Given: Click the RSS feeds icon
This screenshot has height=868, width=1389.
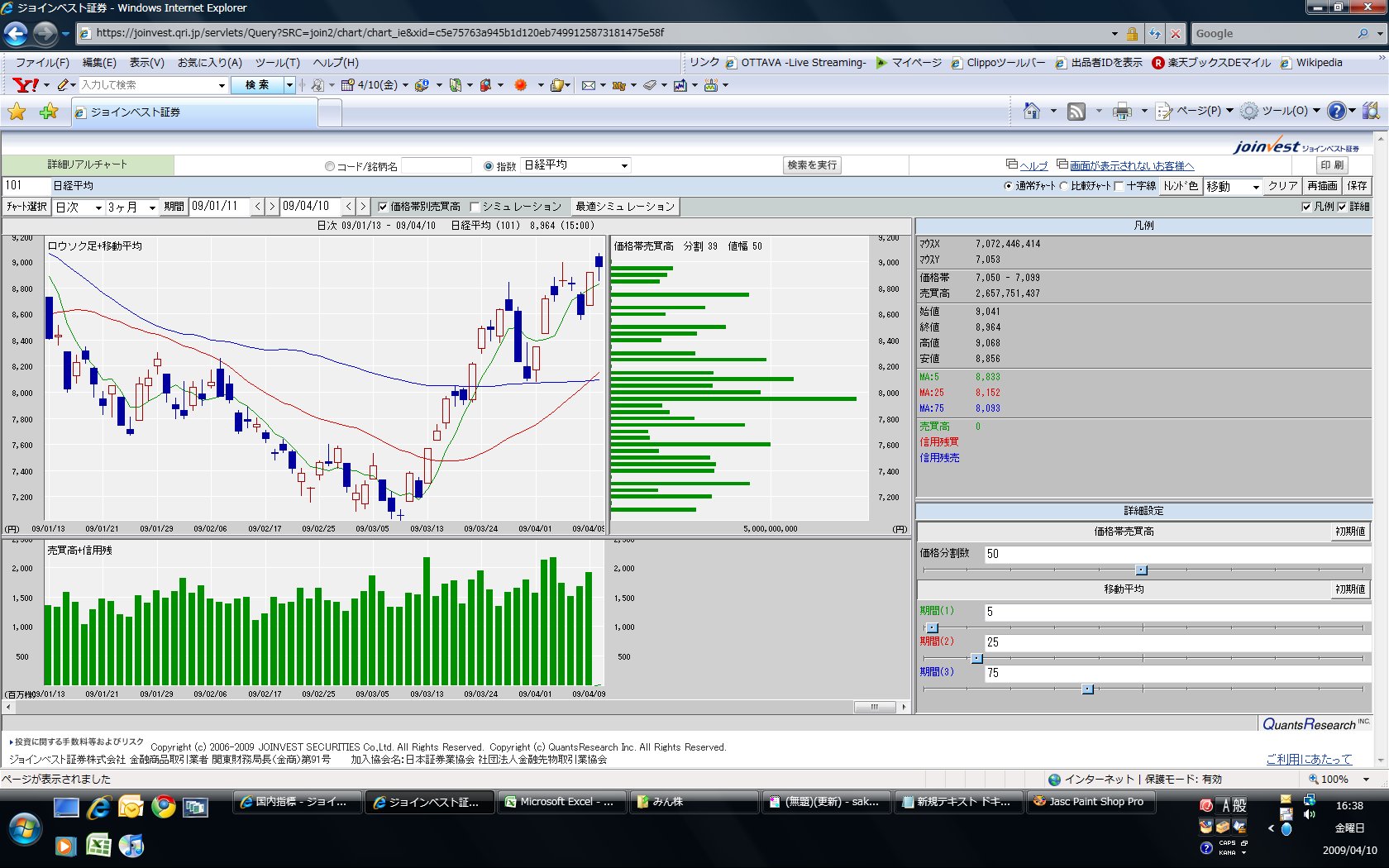Looking at the screenshot, I should click(1076, 112).
